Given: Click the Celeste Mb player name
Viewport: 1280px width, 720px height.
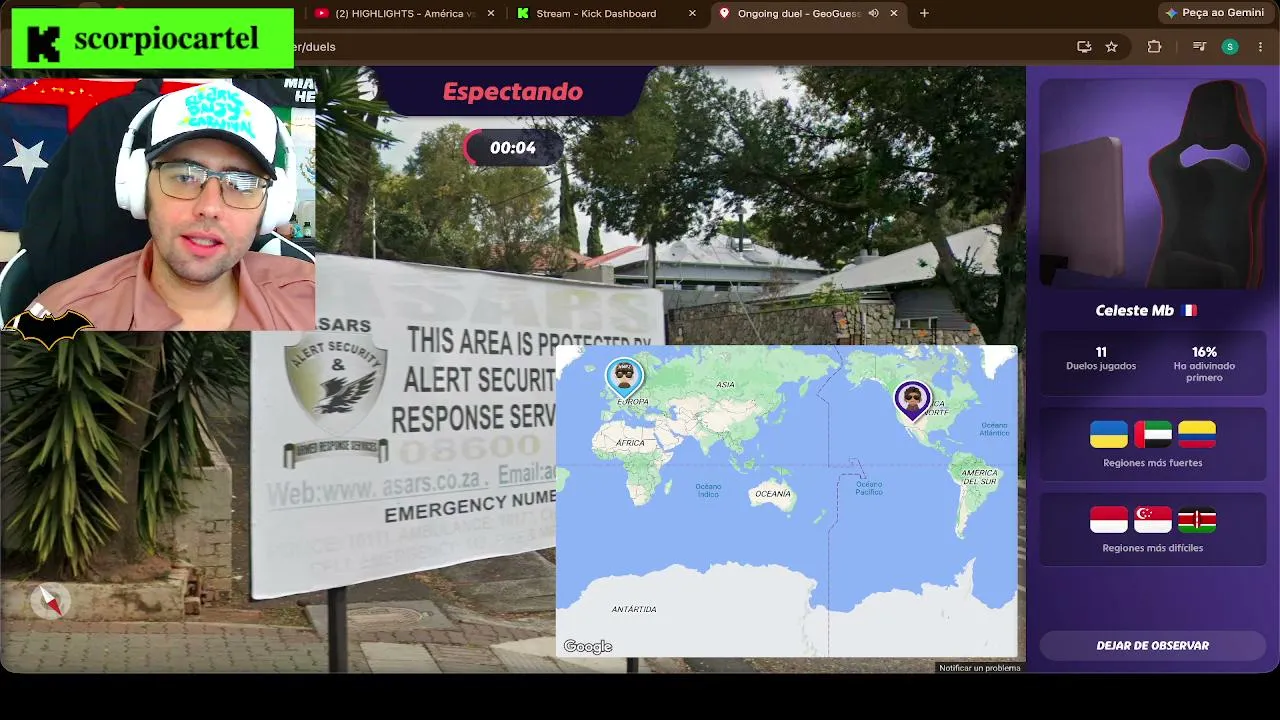Looking at the screenshot, I should coord(1135,311).
